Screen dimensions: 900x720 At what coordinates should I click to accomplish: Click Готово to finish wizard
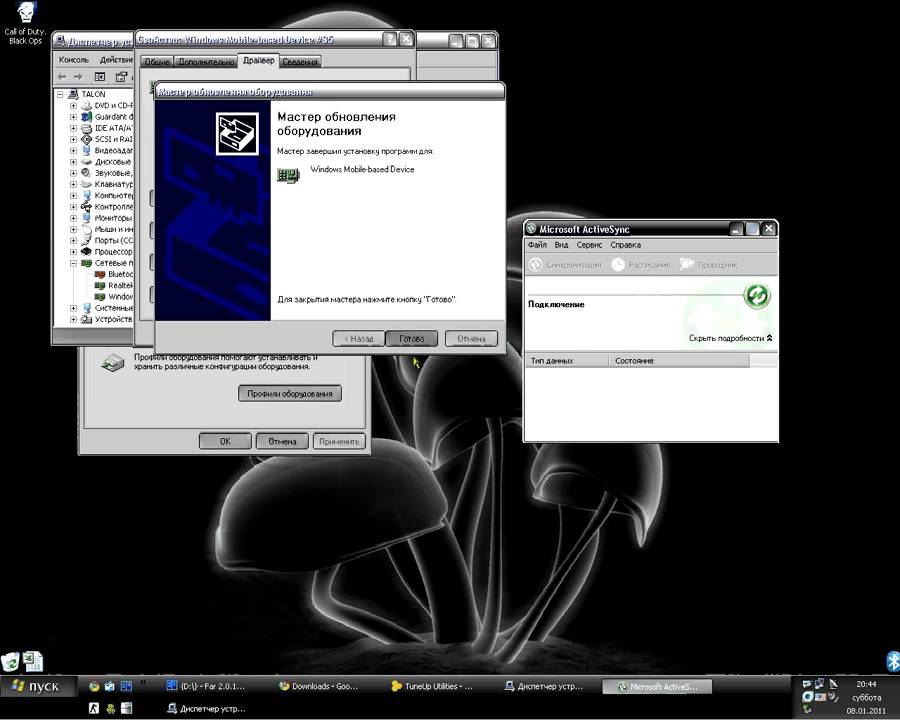(412, 339)
